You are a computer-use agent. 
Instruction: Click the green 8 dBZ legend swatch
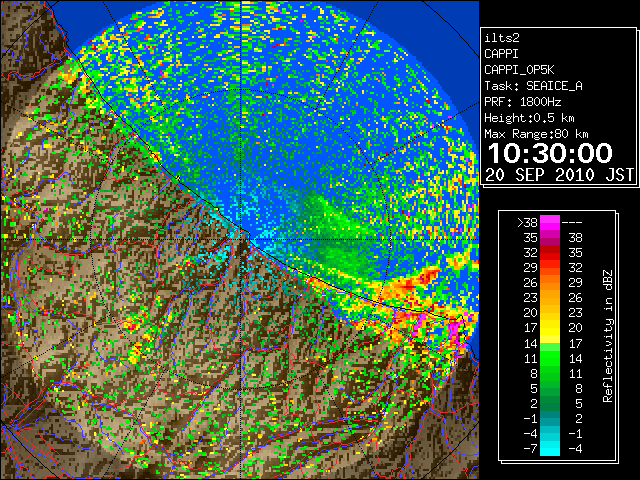click(550, 373)
